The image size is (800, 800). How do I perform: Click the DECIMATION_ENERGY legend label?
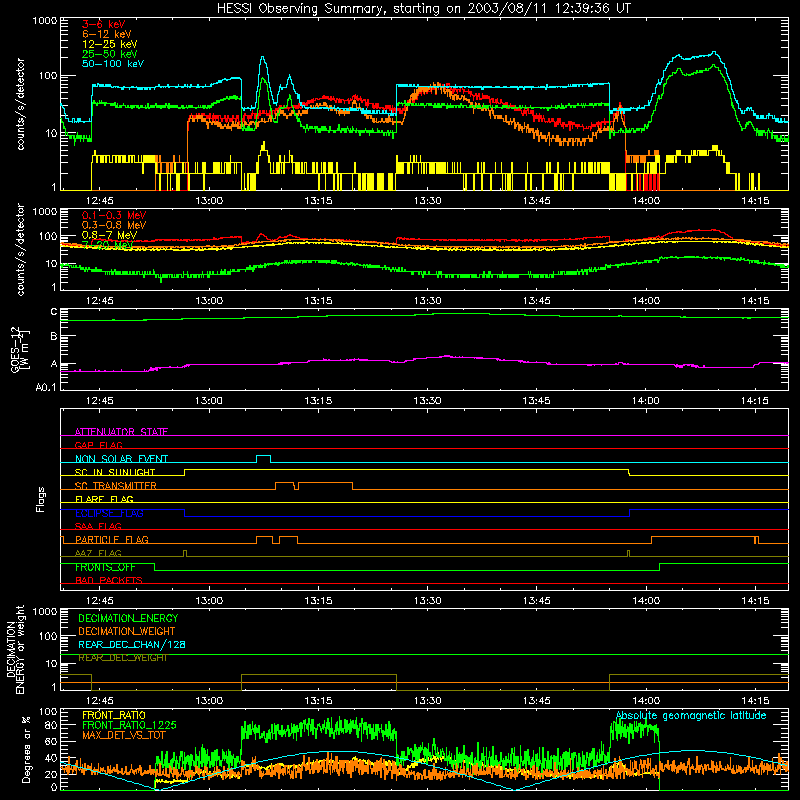[128, 618]
